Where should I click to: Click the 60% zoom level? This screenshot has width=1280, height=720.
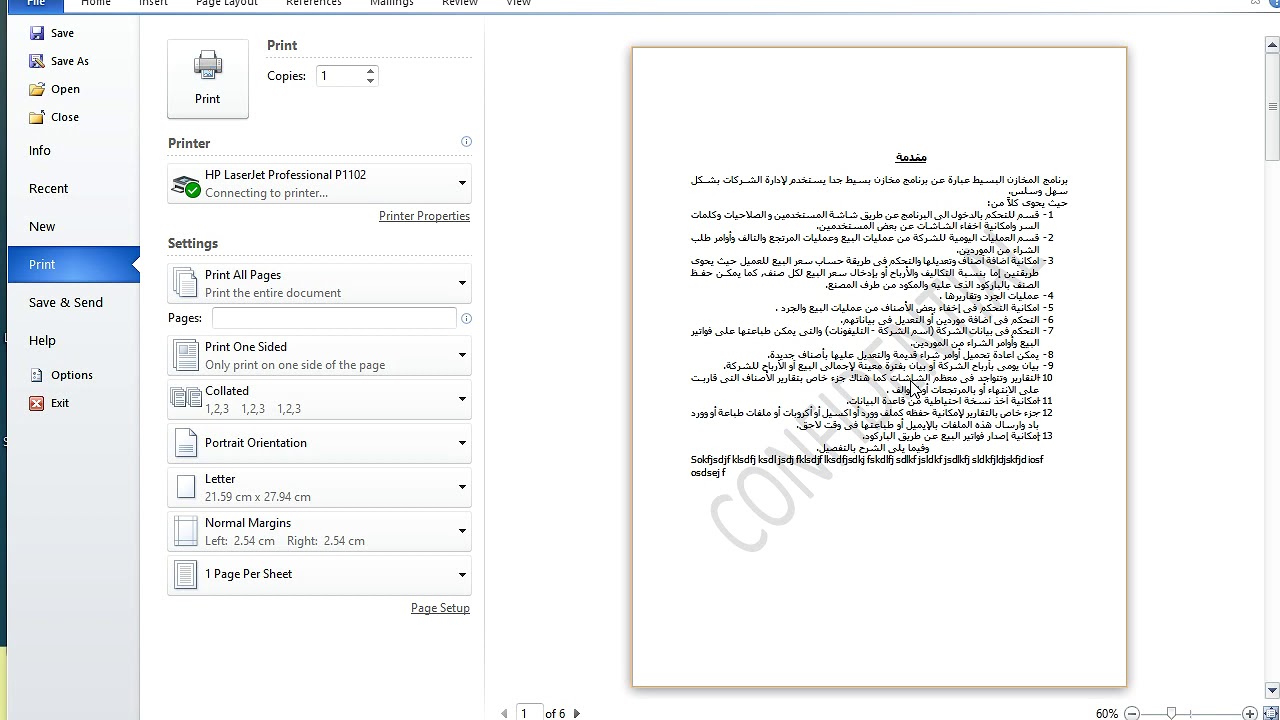click(x=1107, y=714)
